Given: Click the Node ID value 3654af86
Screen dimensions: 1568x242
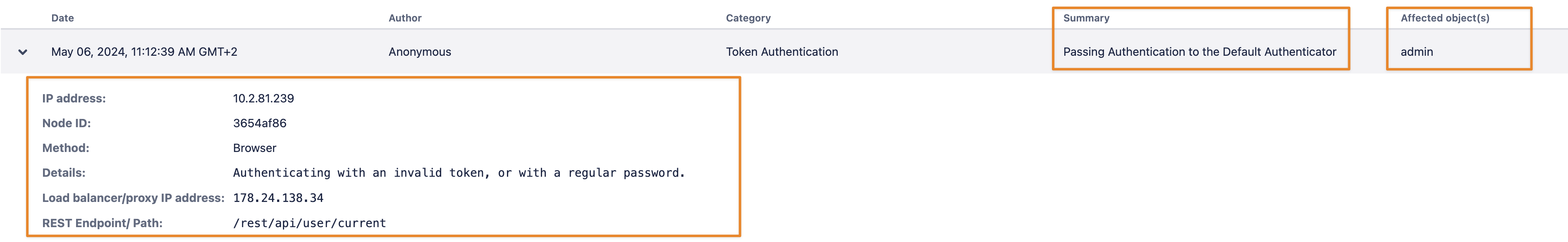Looking at the screenshot, I should pyautogui.click(x=259, y=123).
